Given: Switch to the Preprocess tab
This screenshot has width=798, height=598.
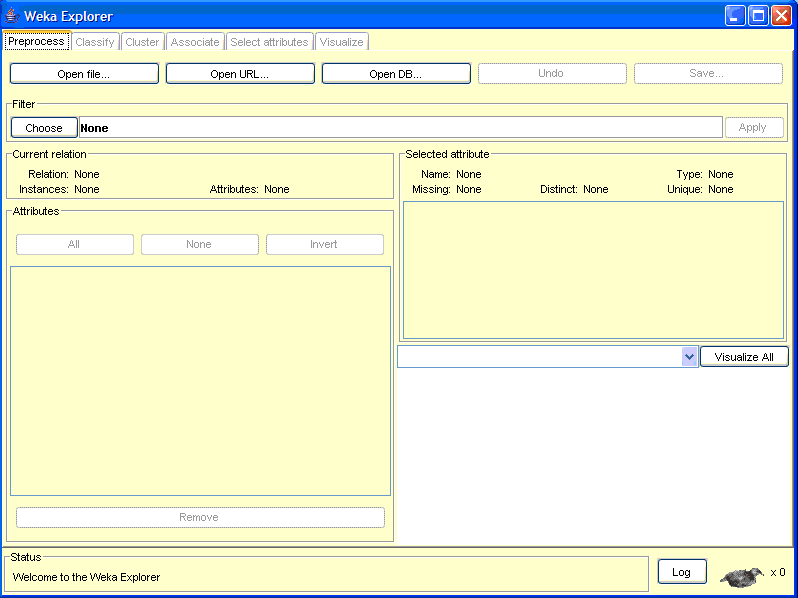Looking at the screenshot, I should coord(36,42).
